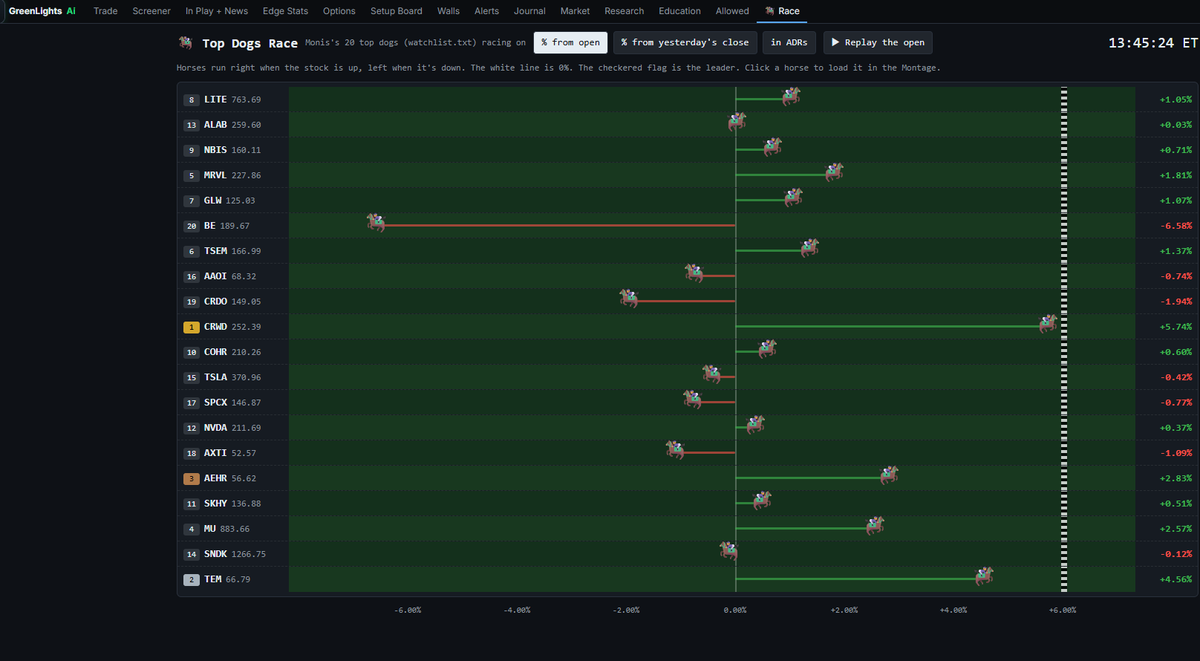The height and width of the screenshot is (661, 1200).
Task: Click the Race tab
Action: click(782, 11)
